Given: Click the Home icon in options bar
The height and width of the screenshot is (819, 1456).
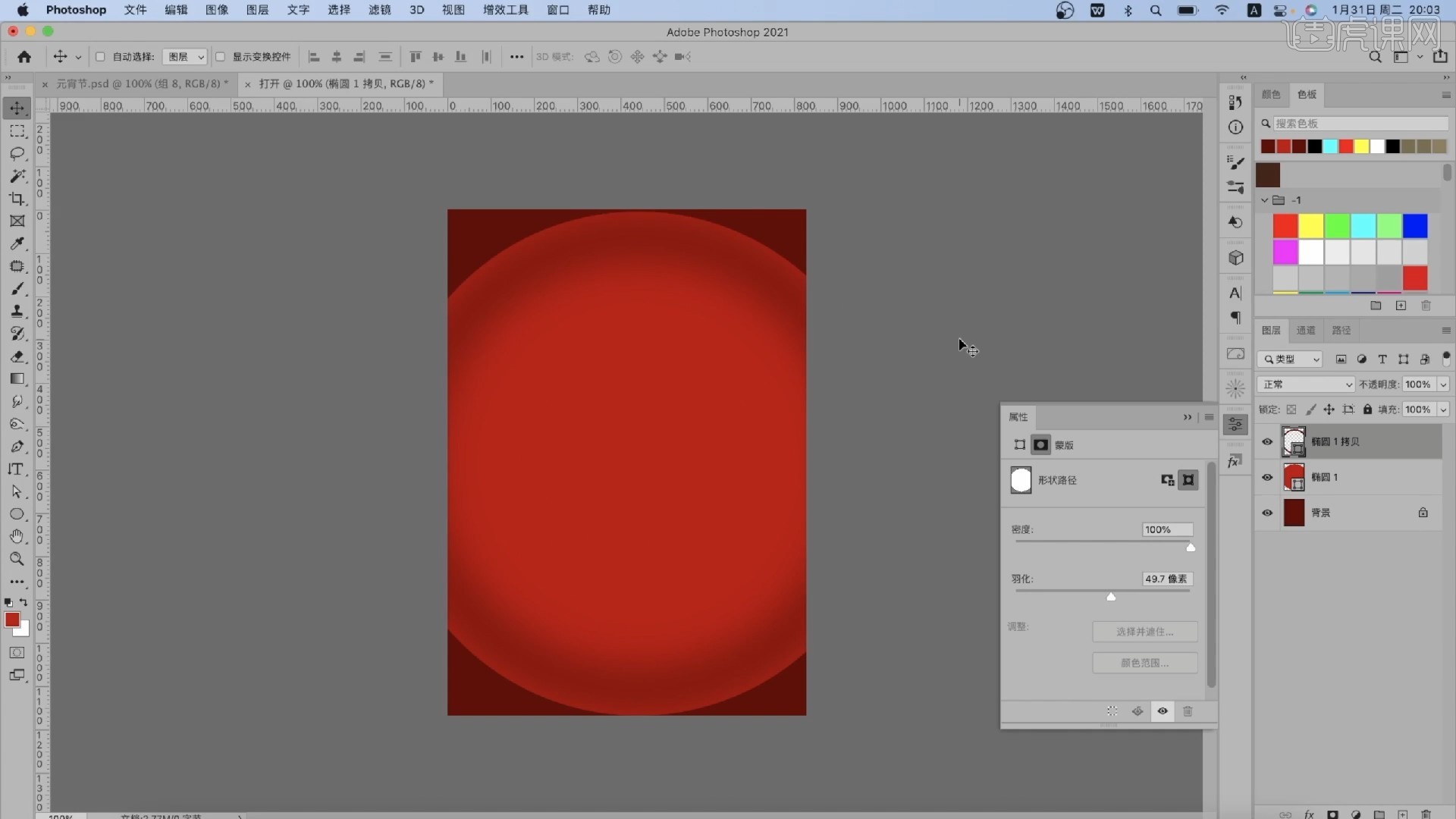Looking at the screenshot, I should point(24,57).
